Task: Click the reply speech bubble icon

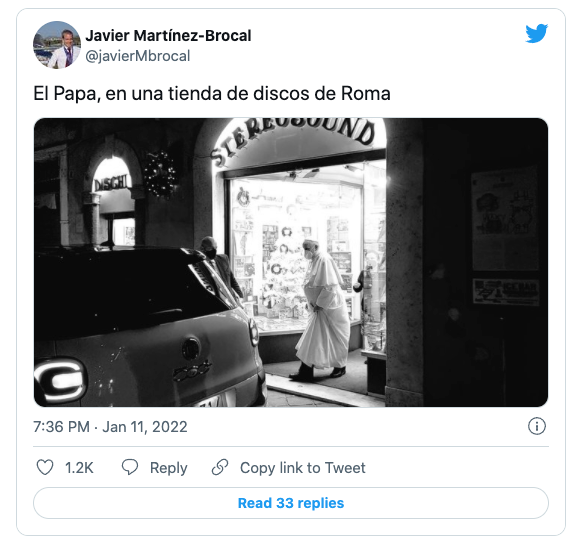Action: [130, 467]
